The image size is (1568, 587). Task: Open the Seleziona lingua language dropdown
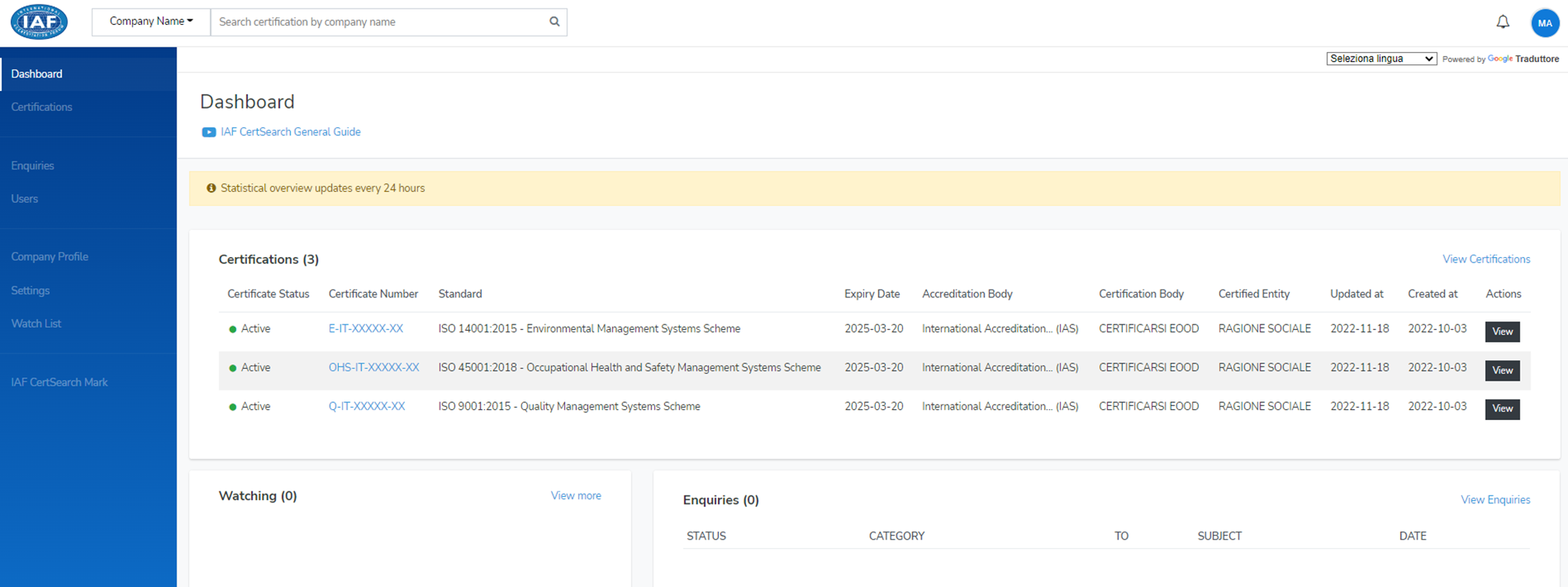1381,59
